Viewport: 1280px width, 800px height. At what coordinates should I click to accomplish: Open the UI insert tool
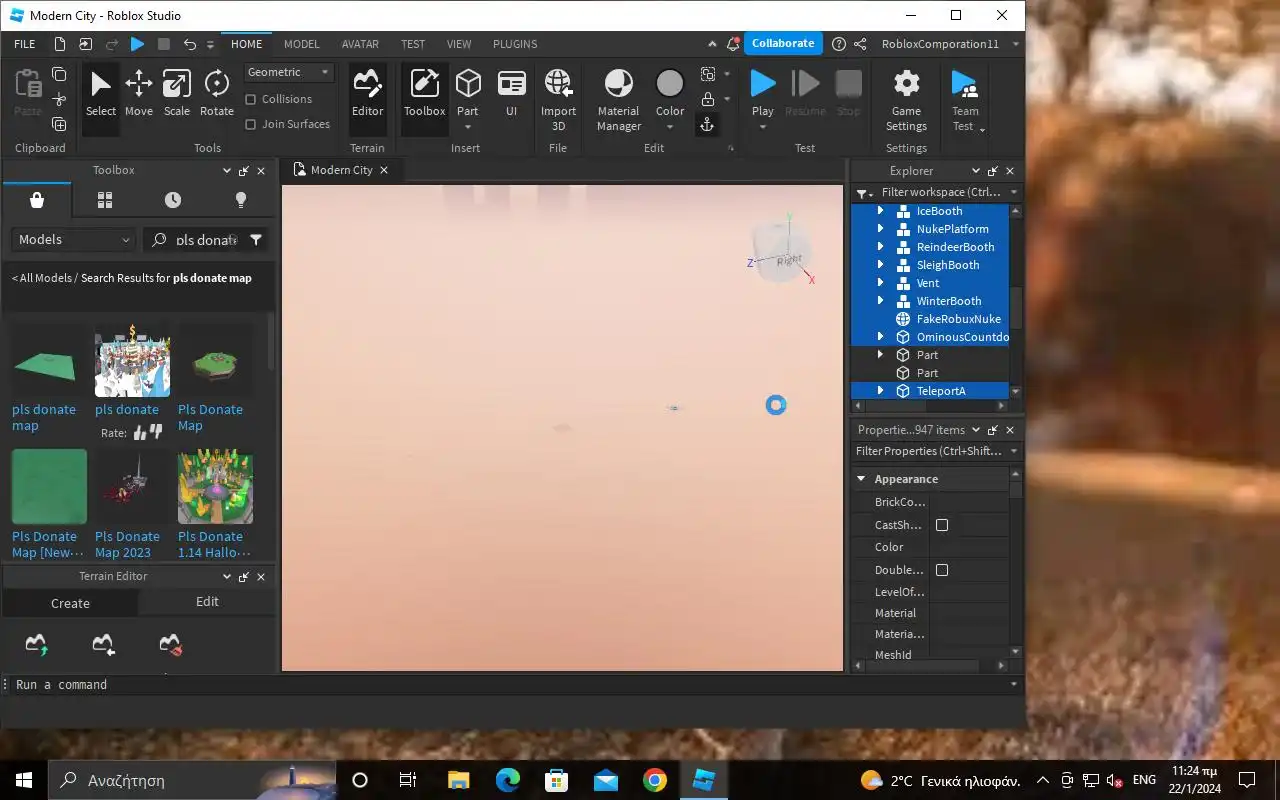(x=511, y=94)
